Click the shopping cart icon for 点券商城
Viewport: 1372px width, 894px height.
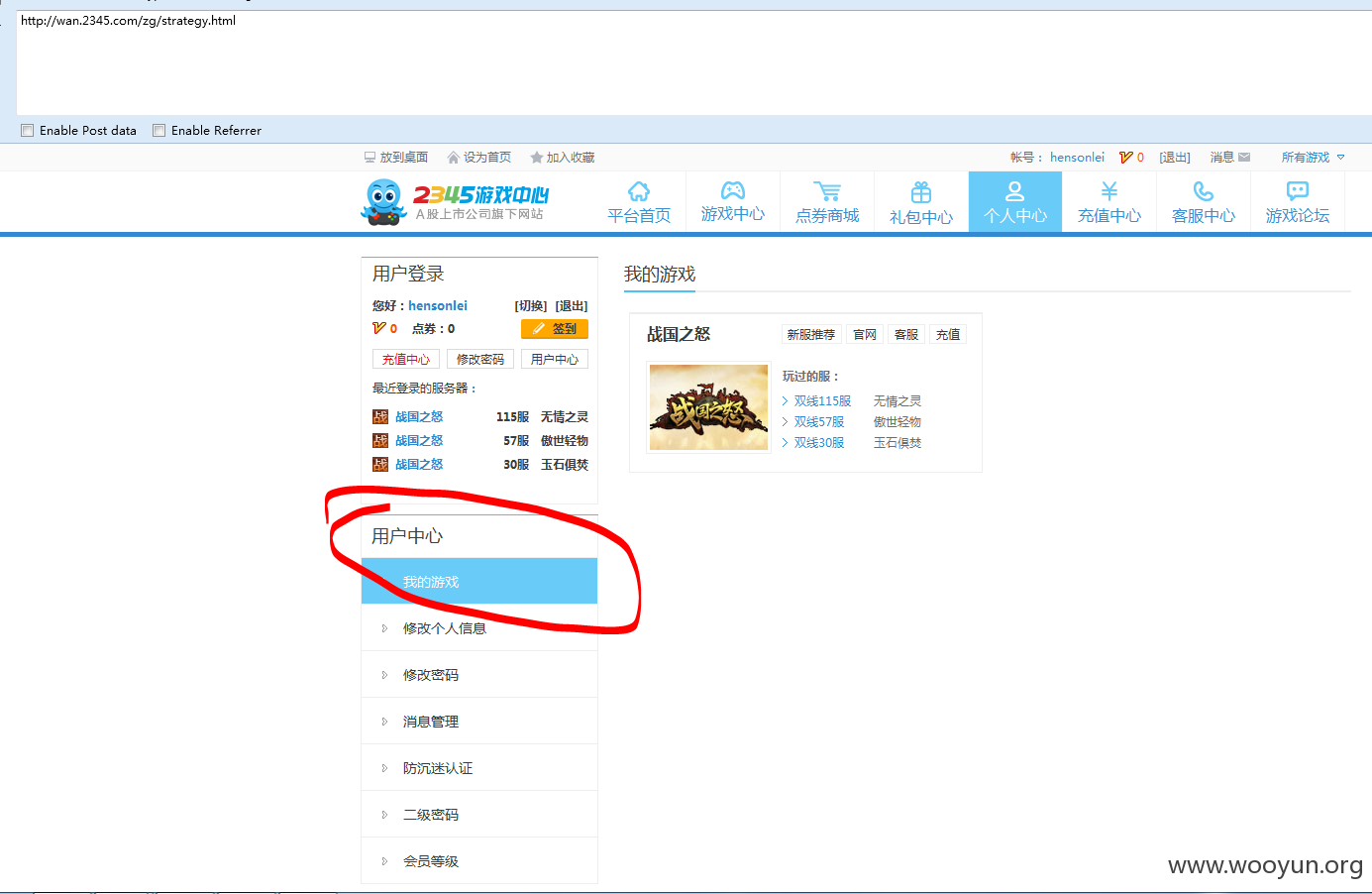point(827,190)
